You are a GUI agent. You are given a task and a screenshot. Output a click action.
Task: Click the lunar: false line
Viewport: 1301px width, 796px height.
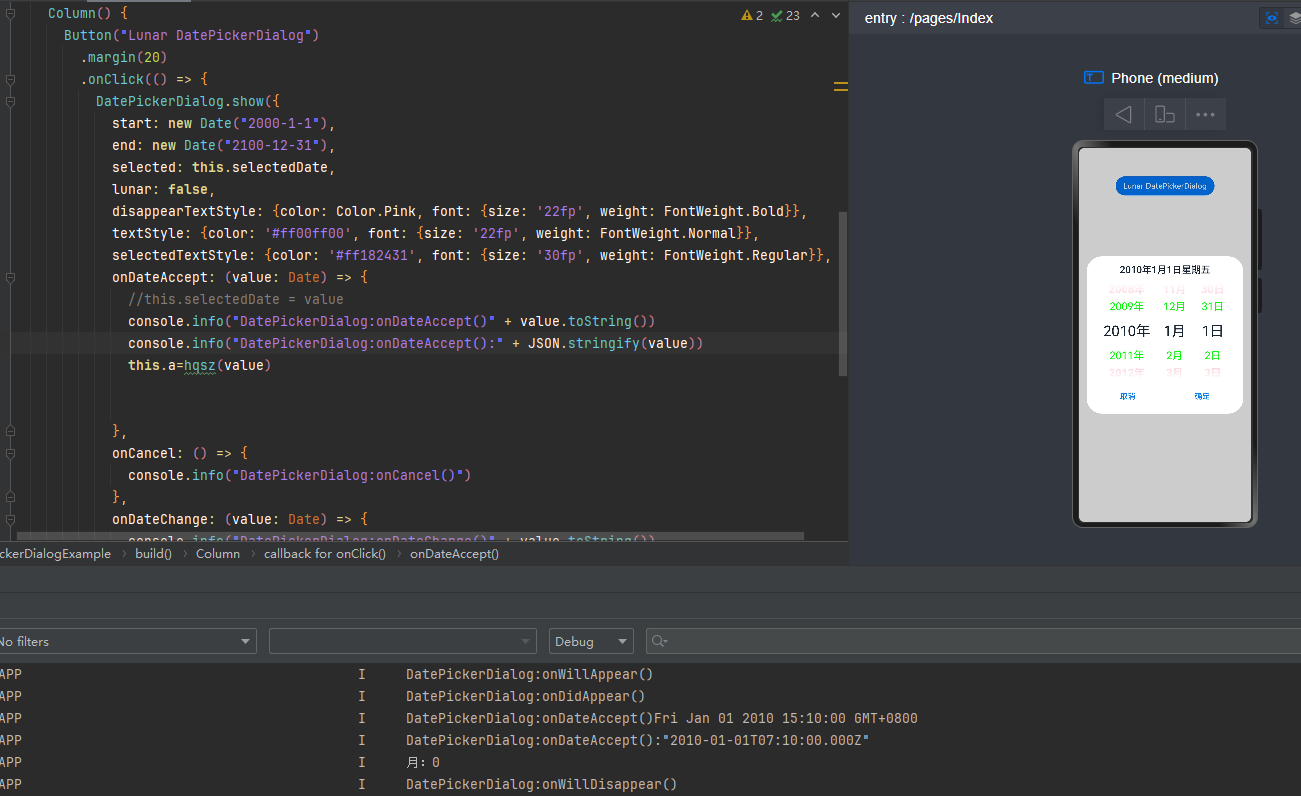164,189
